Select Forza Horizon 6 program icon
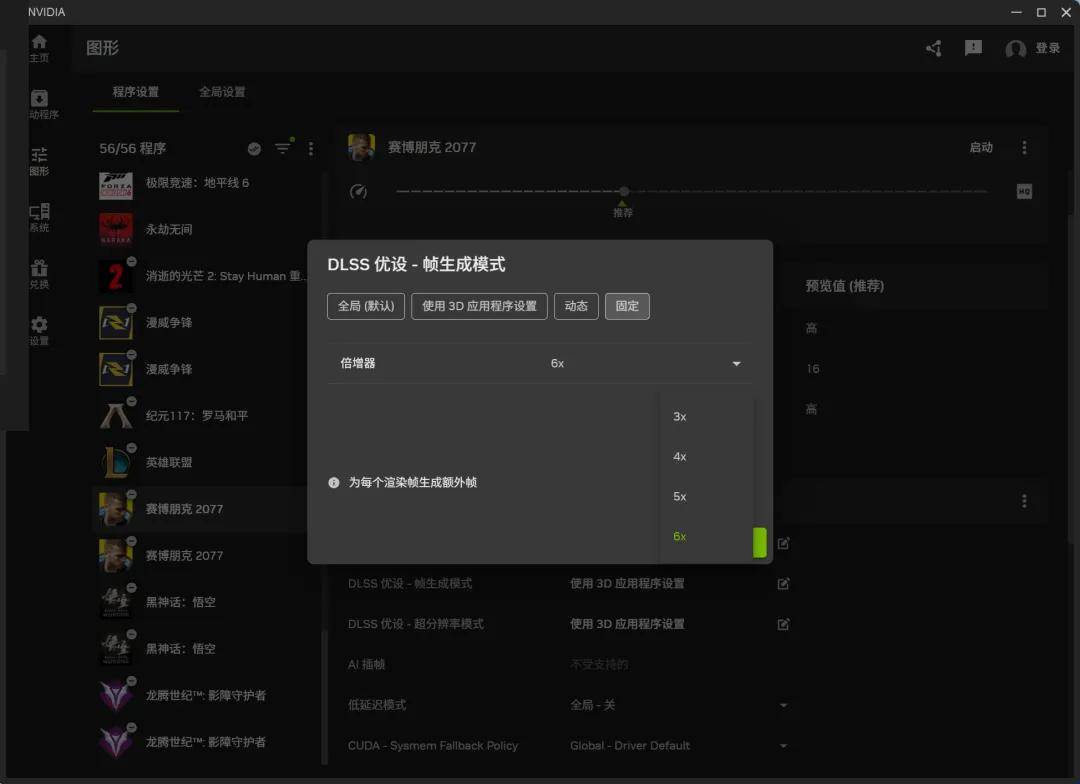Image resolution: width=1080 pixels, height=784 pixels. click(116, 186)
